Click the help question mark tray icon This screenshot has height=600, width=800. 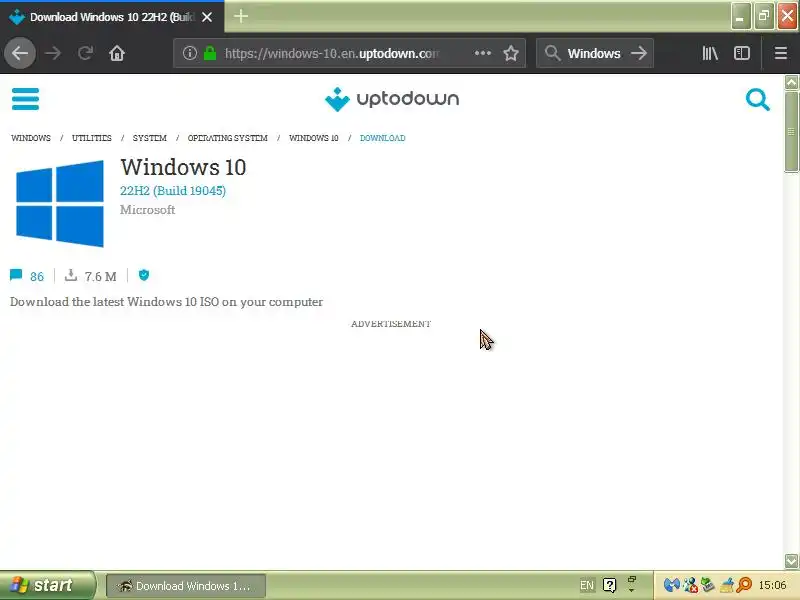pyautogui.click(x=609, y=585)
